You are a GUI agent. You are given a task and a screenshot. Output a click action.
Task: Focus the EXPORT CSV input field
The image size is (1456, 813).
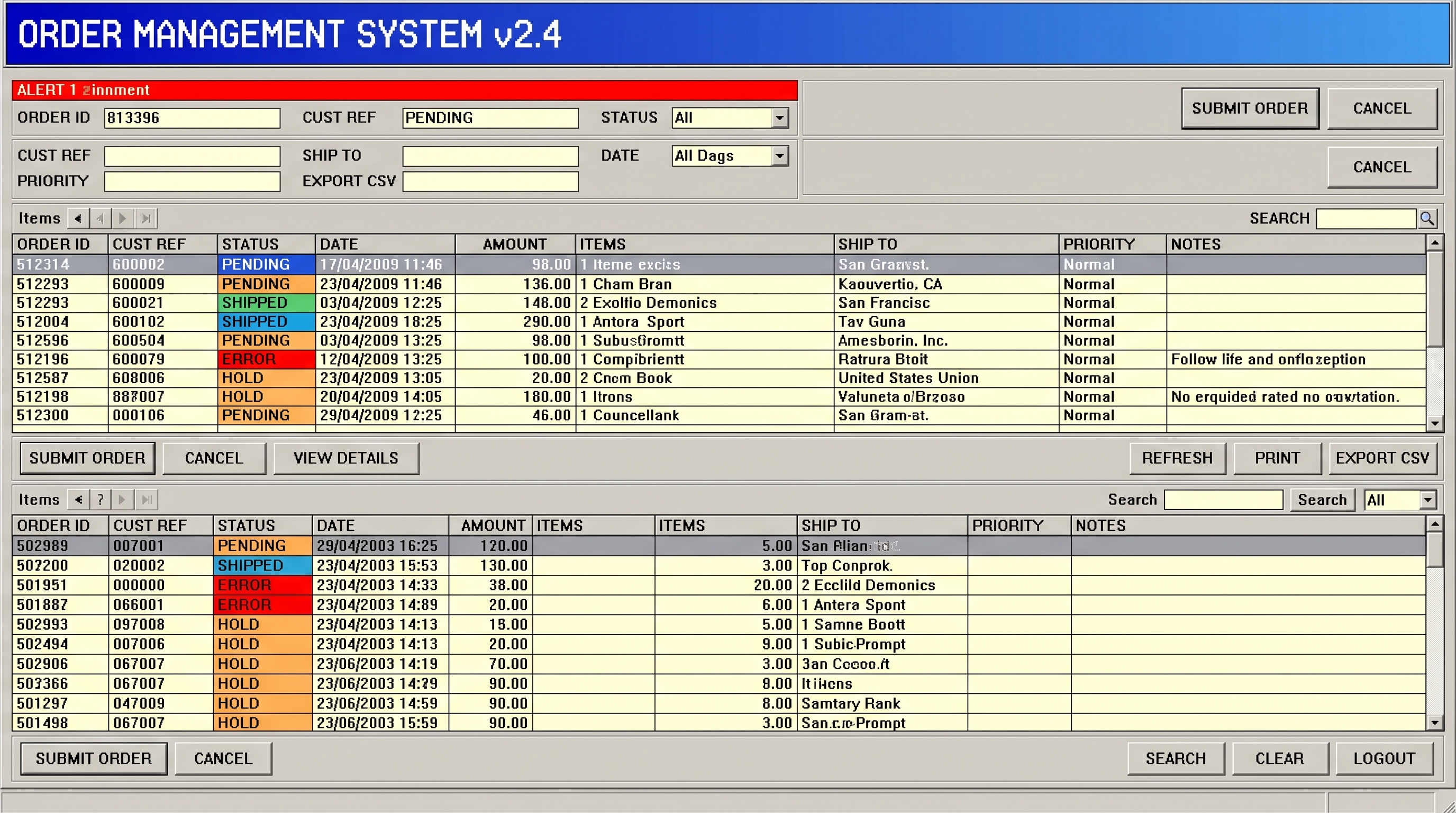(x=490, y=182)
